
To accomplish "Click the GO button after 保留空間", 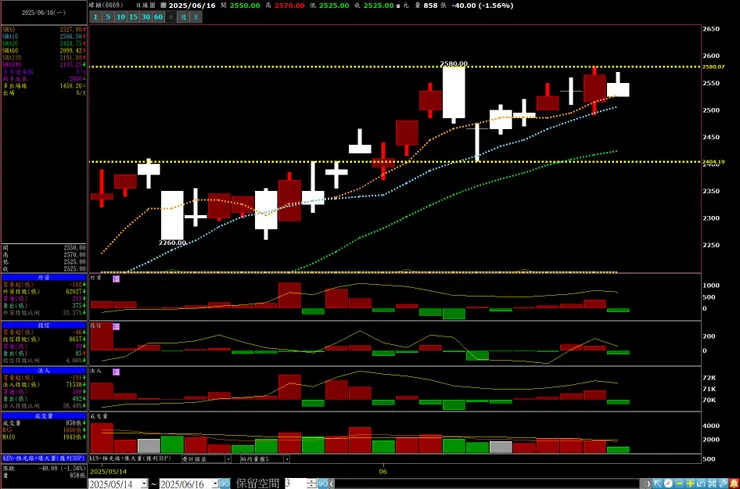I will [323, 484].
